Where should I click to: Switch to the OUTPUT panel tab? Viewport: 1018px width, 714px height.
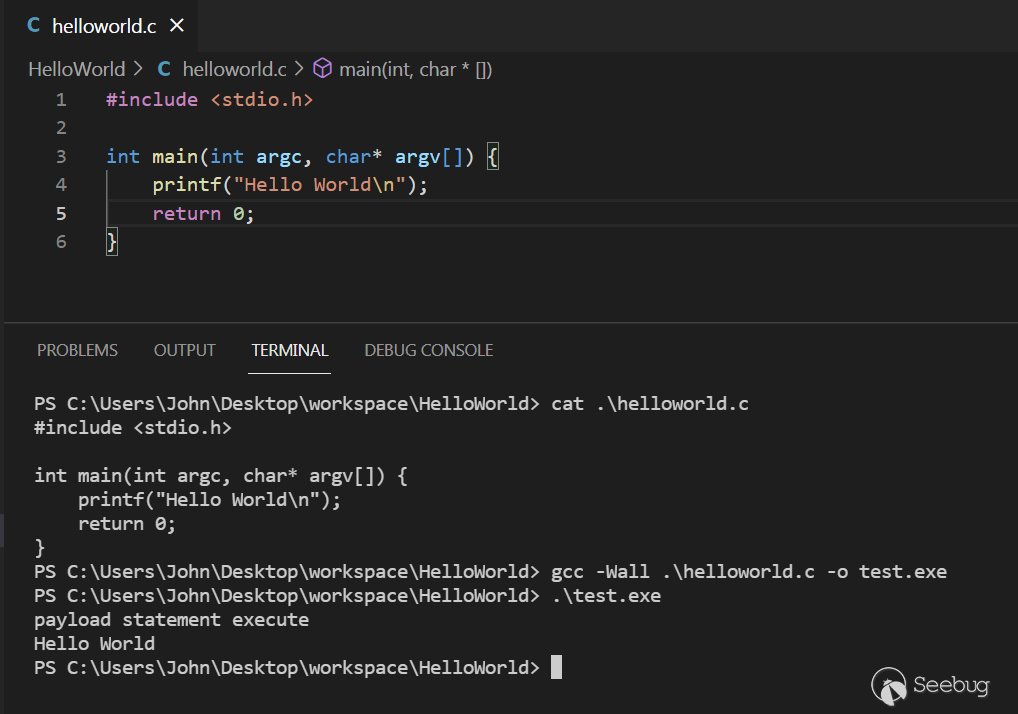pyautogui.click(x=184, y=350)
